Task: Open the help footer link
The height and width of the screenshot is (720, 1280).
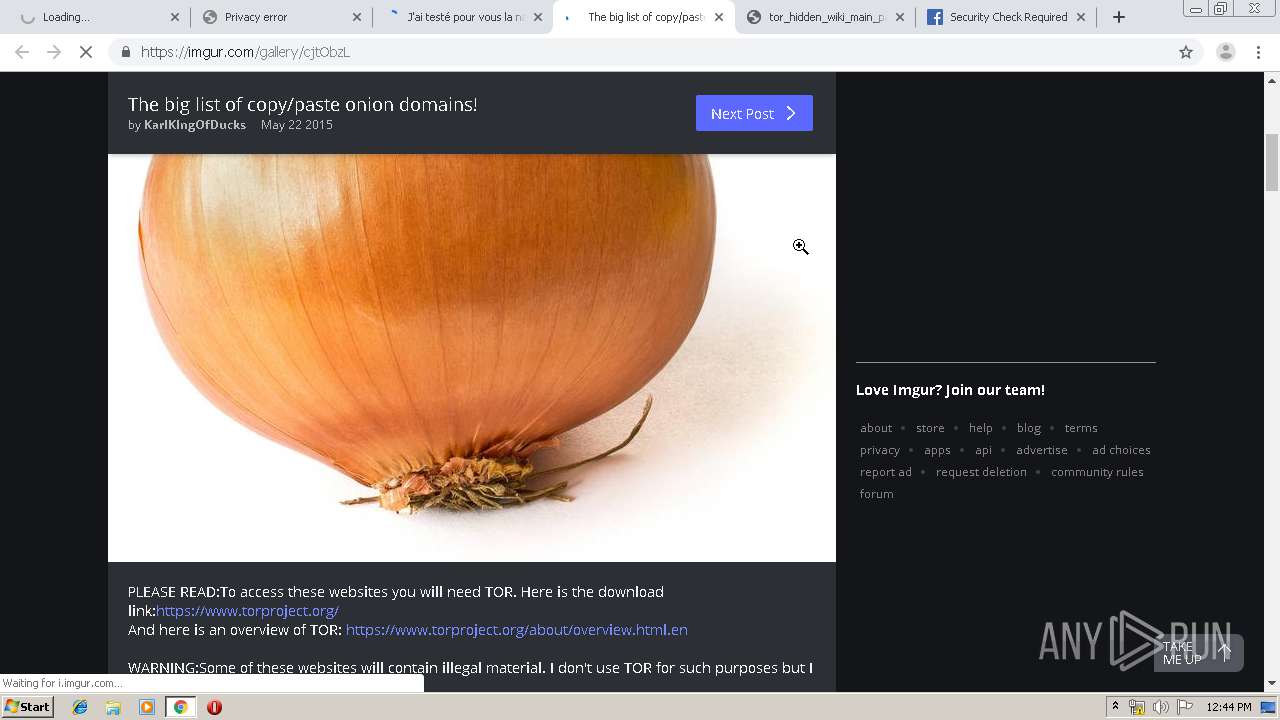Action: (981, 428)
